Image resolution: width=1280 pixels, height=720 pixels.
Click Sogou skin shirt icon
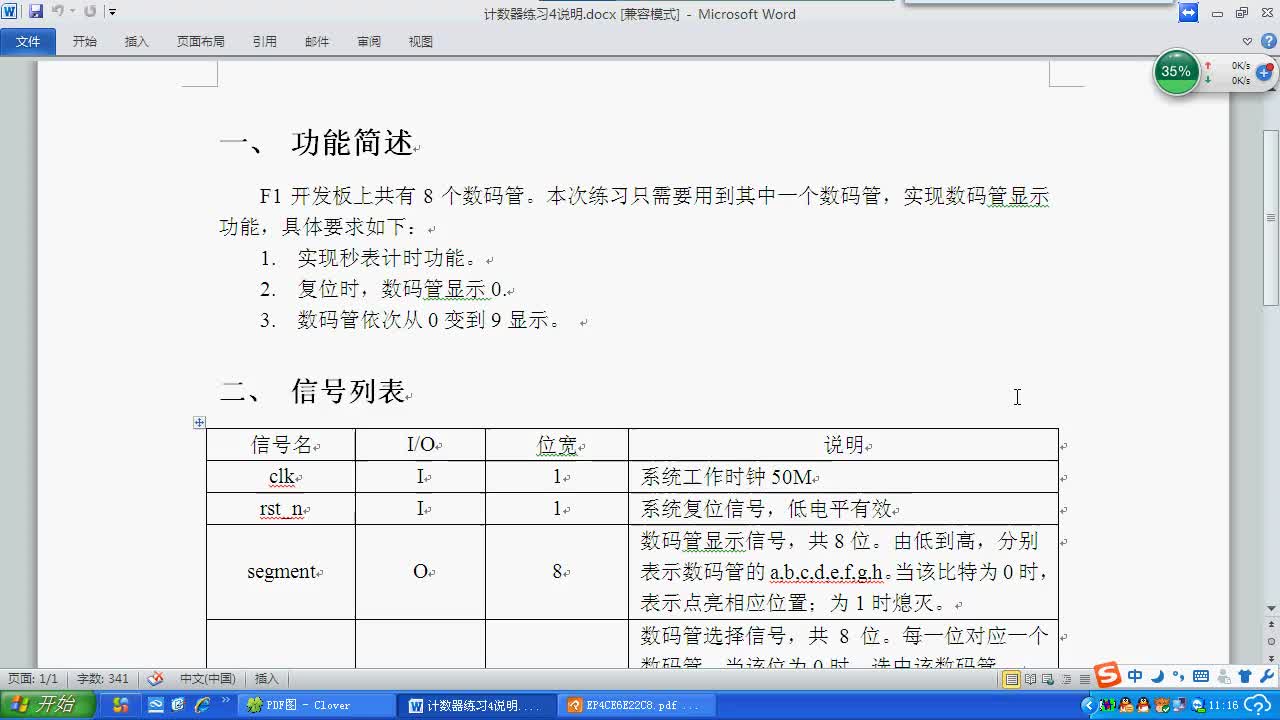(1245, 676)
